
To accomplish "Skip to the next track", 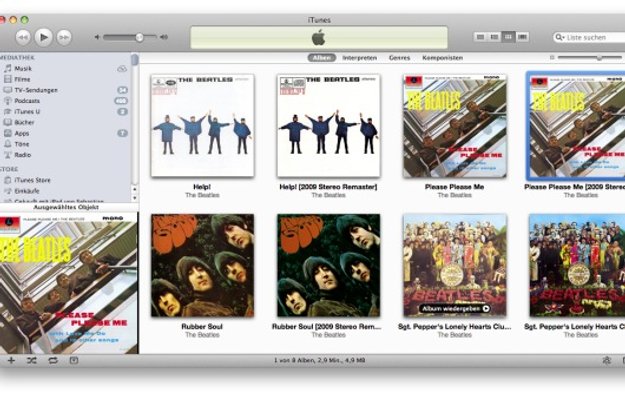I will 64,37.
